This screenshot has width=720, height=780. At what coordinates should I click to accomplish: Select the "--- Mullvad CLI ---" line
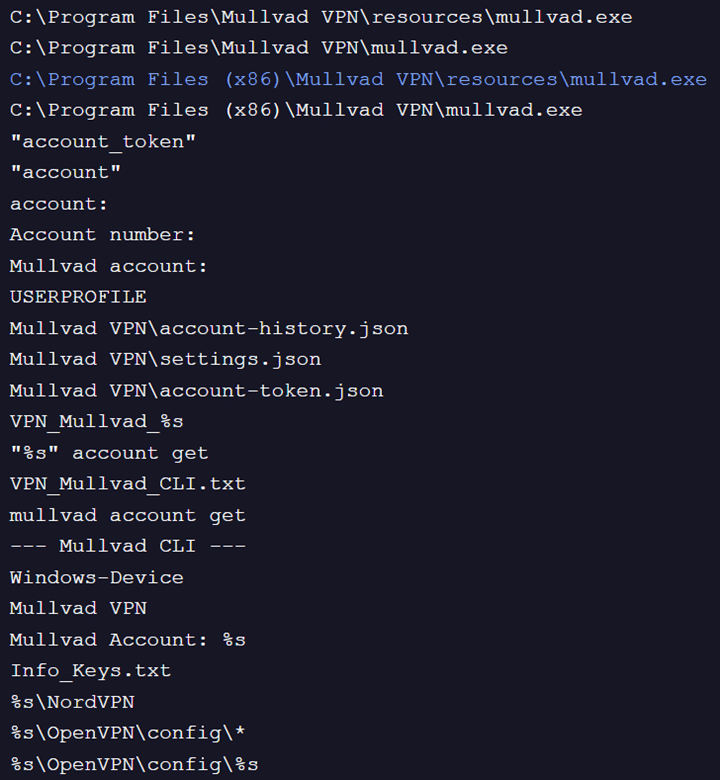click(128, 546)
